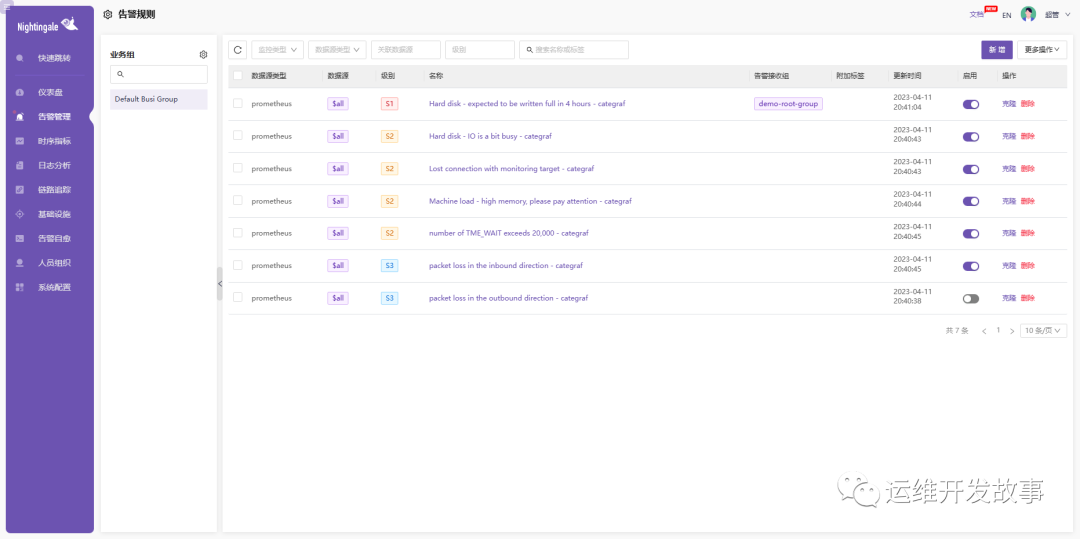
Task: Click the rule name and tag search field
Action: tap(578, 49)
